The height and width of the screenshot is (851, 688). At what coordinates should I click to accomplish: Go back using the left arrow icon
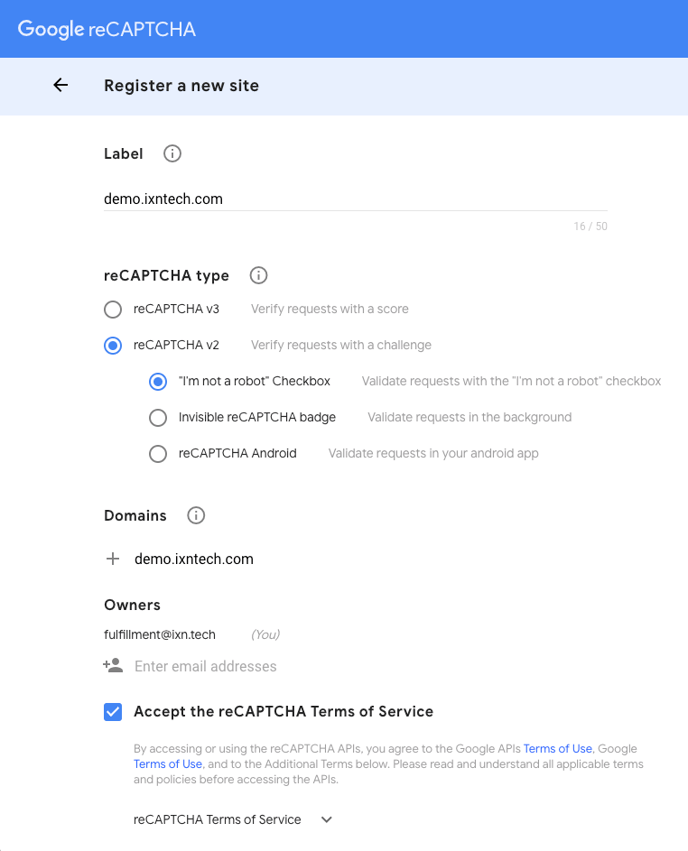(61, 85)
